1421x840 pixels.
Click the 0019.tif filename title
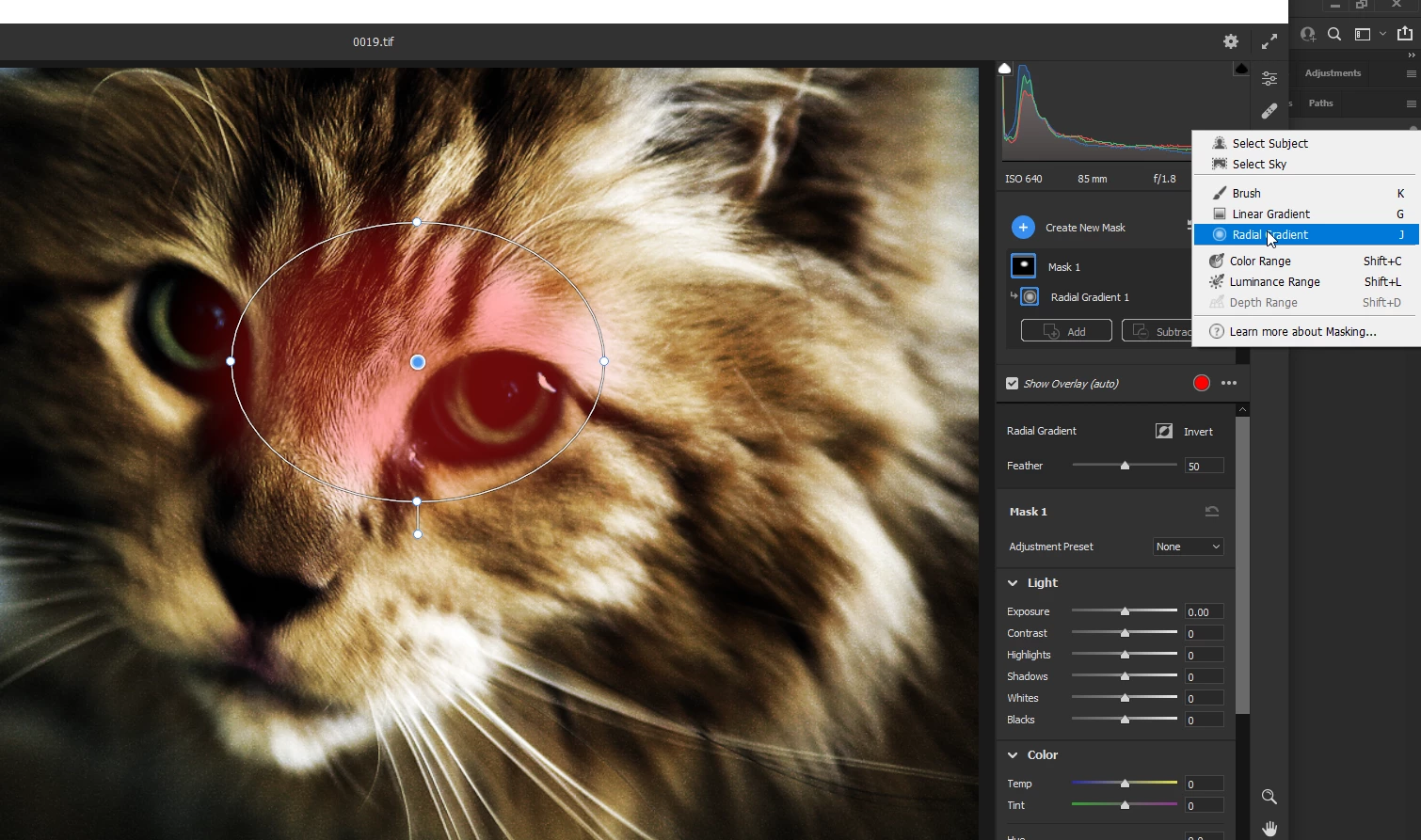[x=374, y=41]
